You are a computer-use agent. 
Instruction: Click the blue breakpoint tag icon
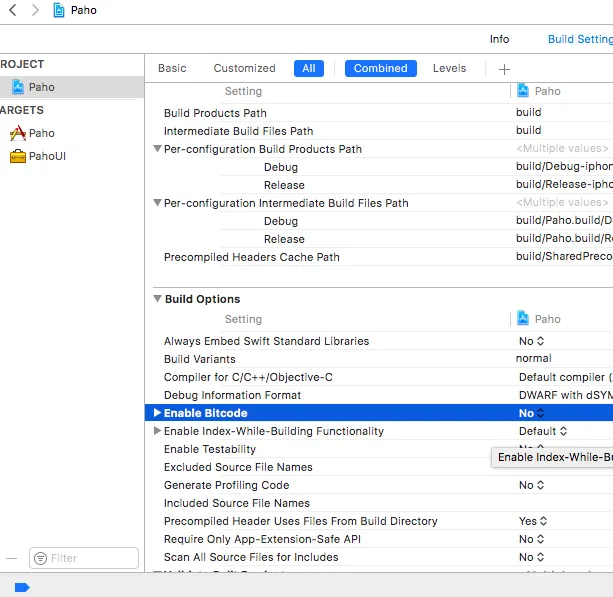pyautogui.click(x=22, y=587)
